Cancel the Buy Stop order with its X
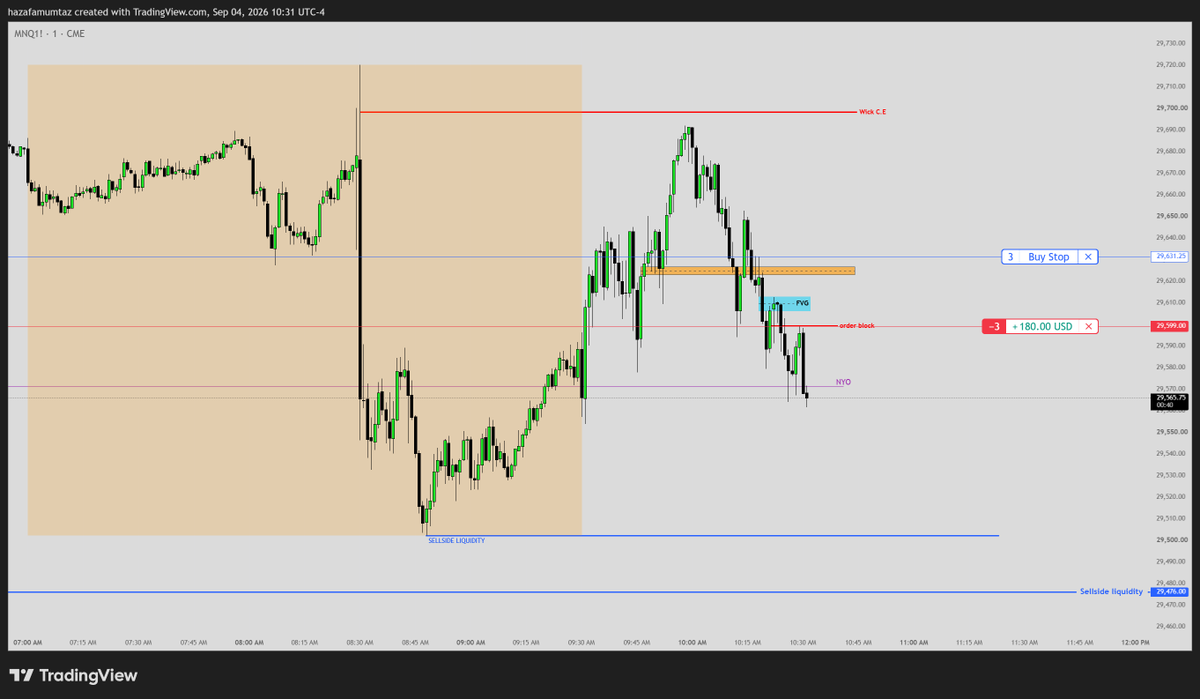Screen dimensions: 1200x699 (x=1088, y=257)
